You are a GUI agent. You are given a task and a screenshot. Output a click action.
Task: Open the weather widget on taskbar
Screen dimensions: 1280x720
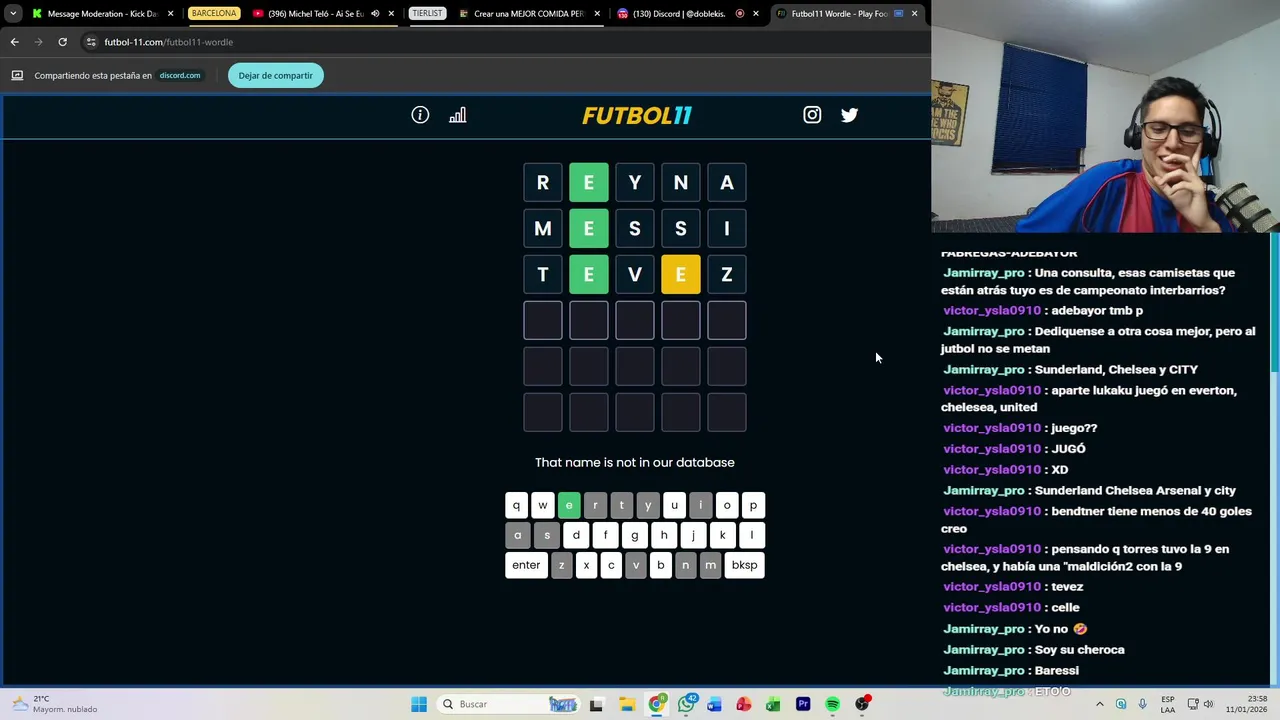pyautogui.click(x=55, y=704)
